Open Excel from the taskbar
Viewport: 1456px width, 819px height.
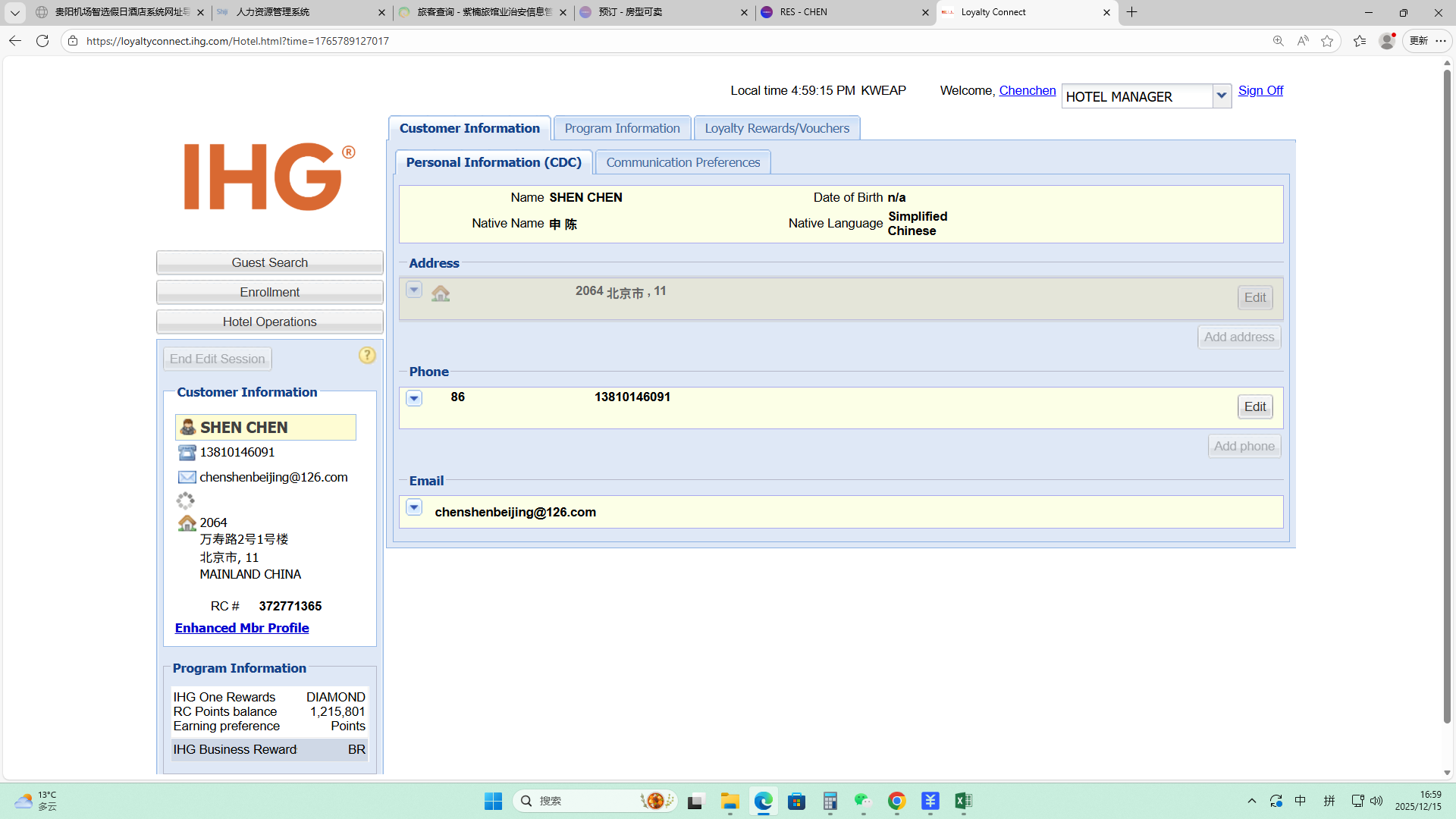963,801
